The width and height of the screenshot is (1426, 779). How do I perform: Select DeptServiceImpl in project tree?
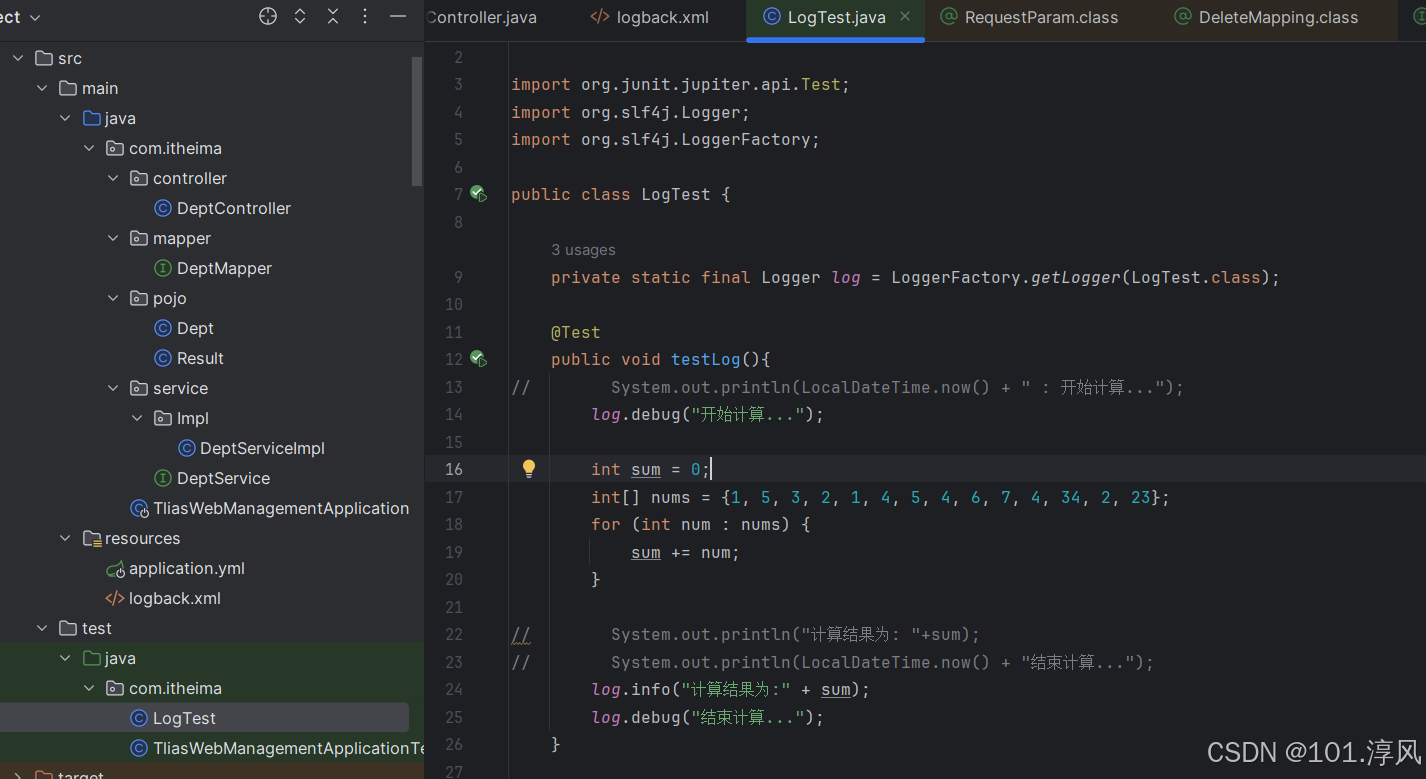coord(262,448)
